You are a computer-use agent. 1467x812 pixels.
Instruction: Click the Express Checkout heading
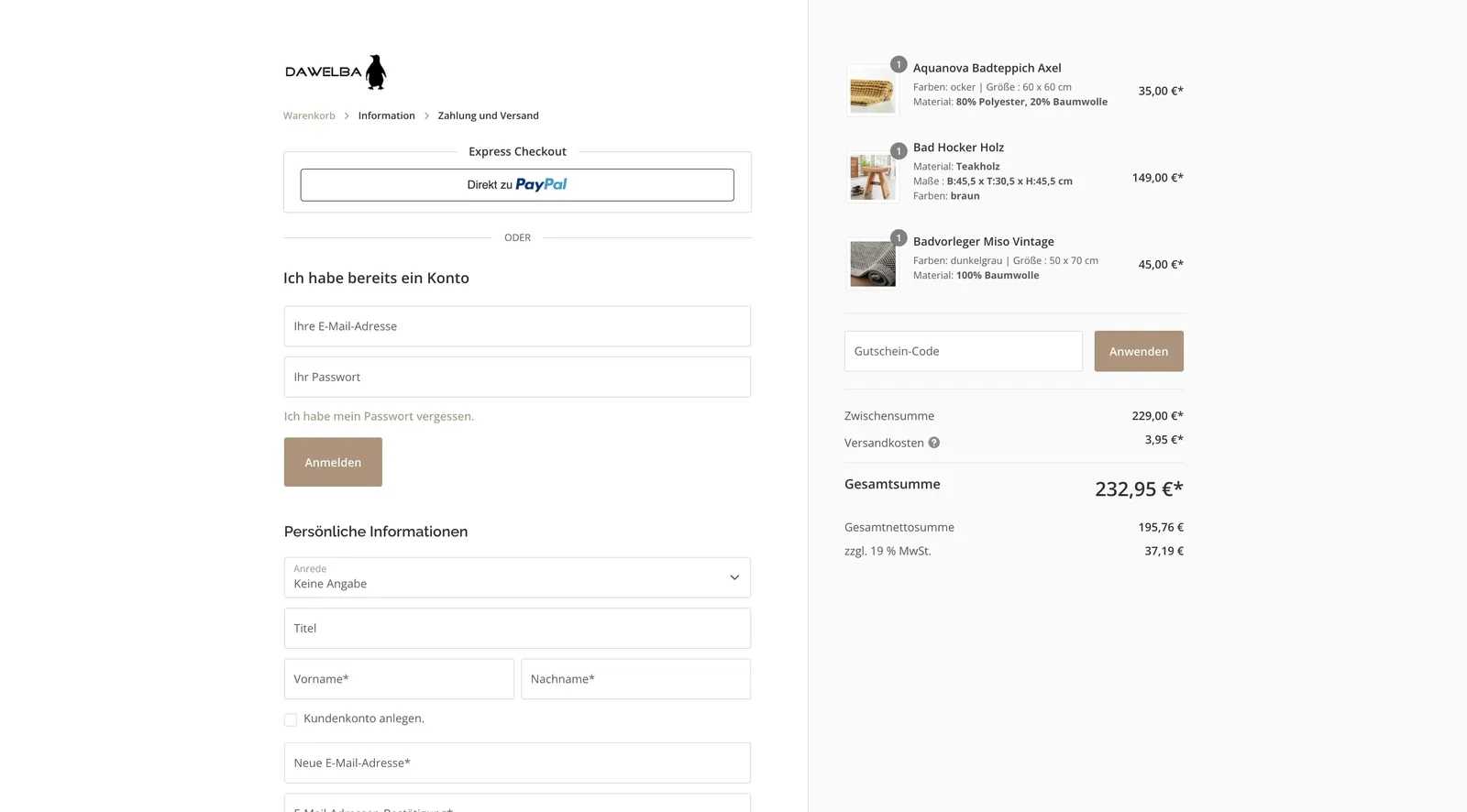[517, 151]
